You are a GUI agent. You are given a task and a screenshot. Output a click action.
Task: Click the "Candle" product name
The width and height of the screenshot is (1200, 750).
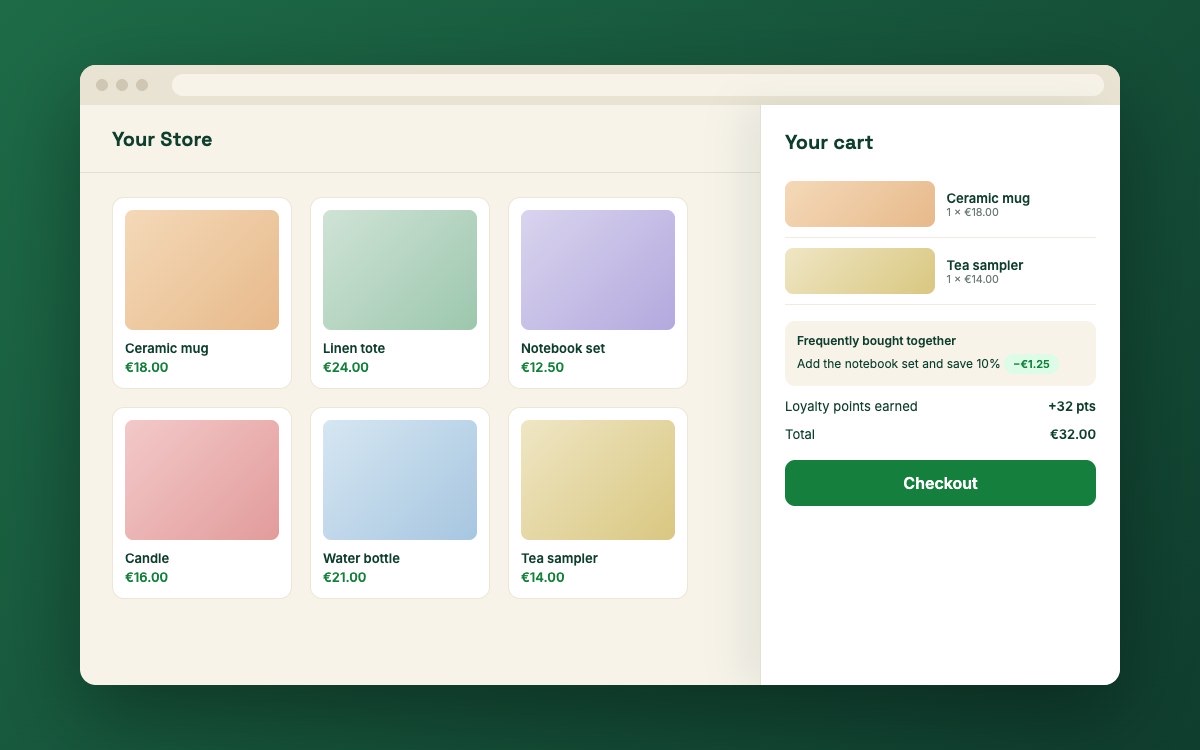pos(147,558)
